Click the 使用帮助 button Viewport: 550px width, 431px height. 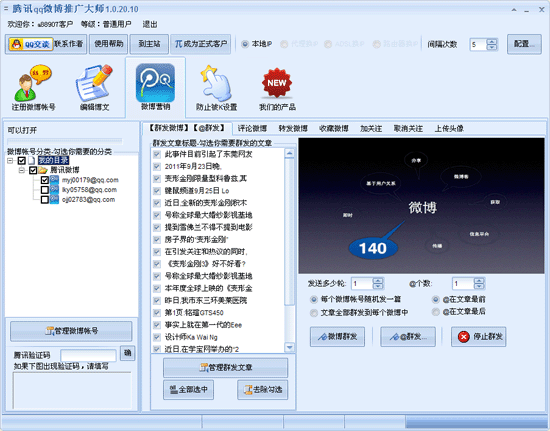click(x=108, y=44)
